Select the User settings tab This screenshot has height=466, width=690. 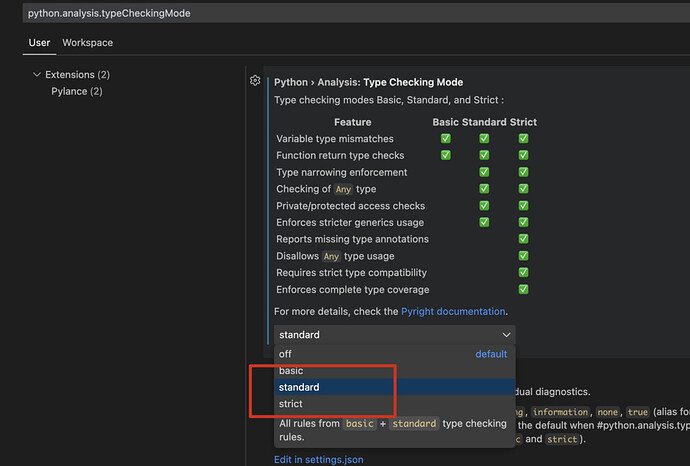coord(39,43)
